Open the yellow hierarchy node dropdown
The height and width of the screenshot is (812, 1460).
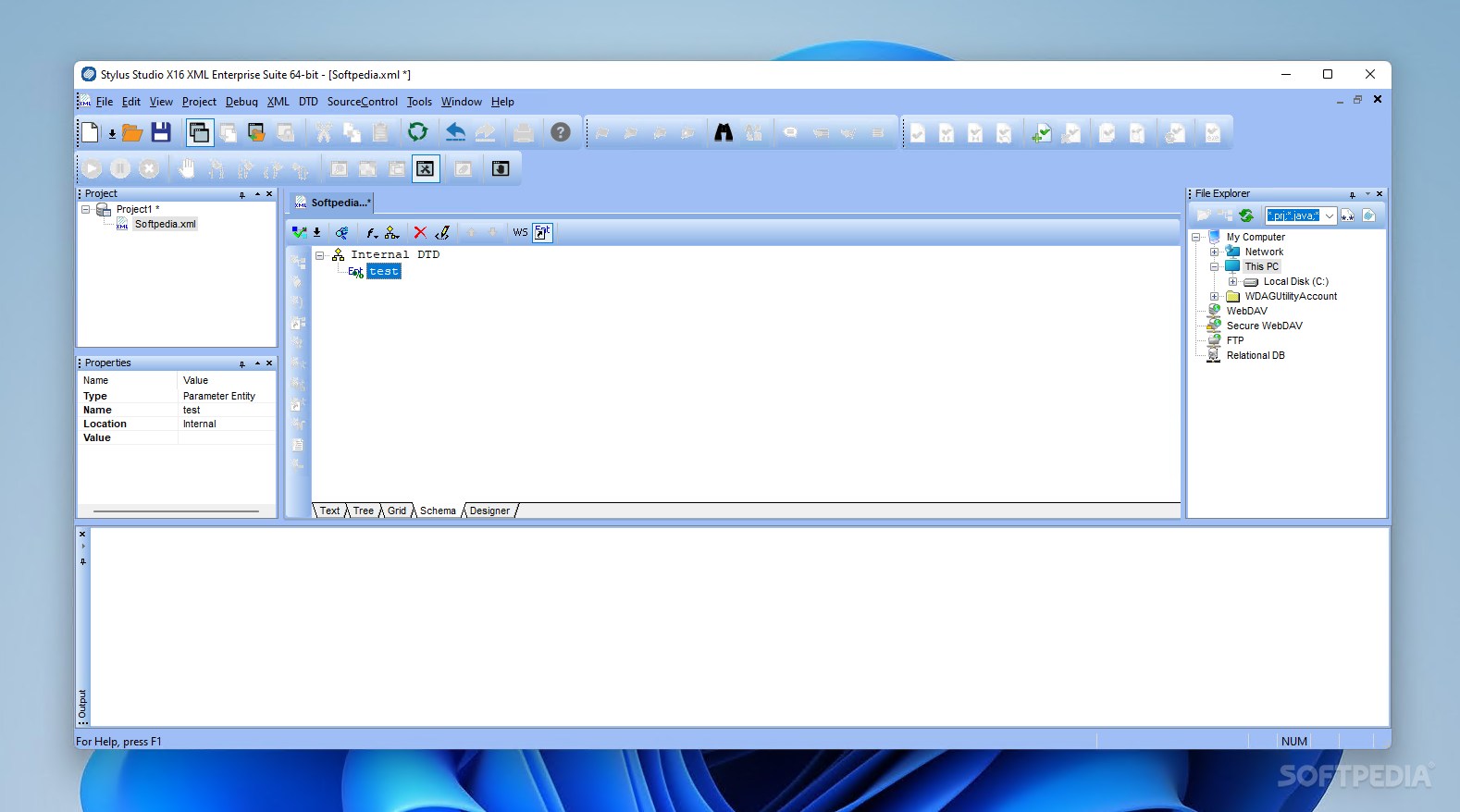click(392, 232)
